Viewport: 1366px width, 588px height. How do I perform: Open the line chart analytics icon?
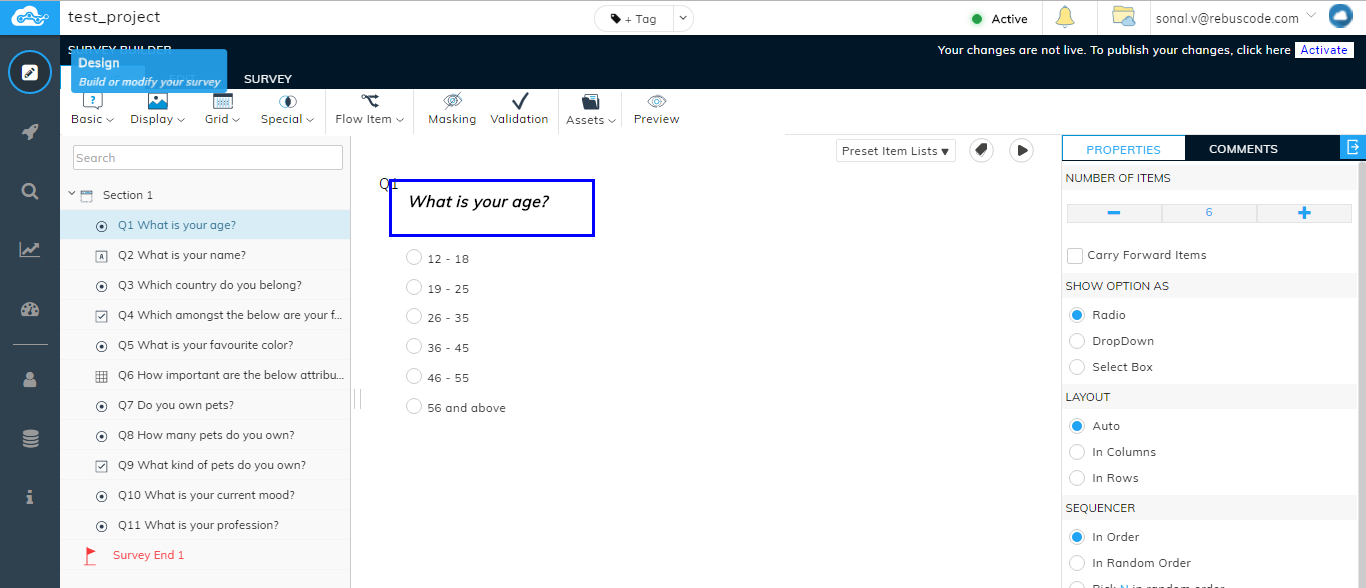30,250
